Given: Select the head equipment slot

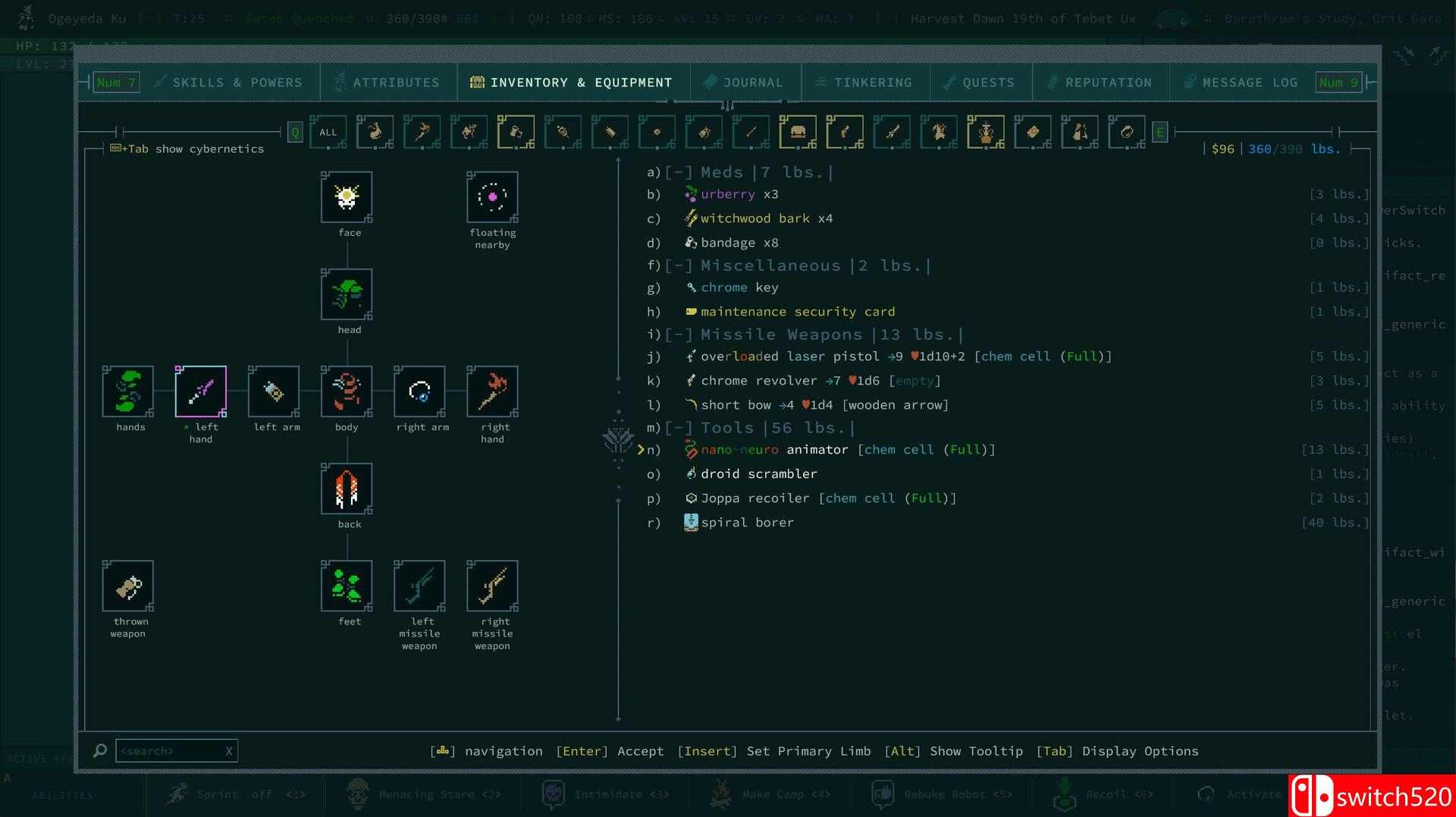Looking at the screenshot, I should pyautogui.click(x=347, y=295).
